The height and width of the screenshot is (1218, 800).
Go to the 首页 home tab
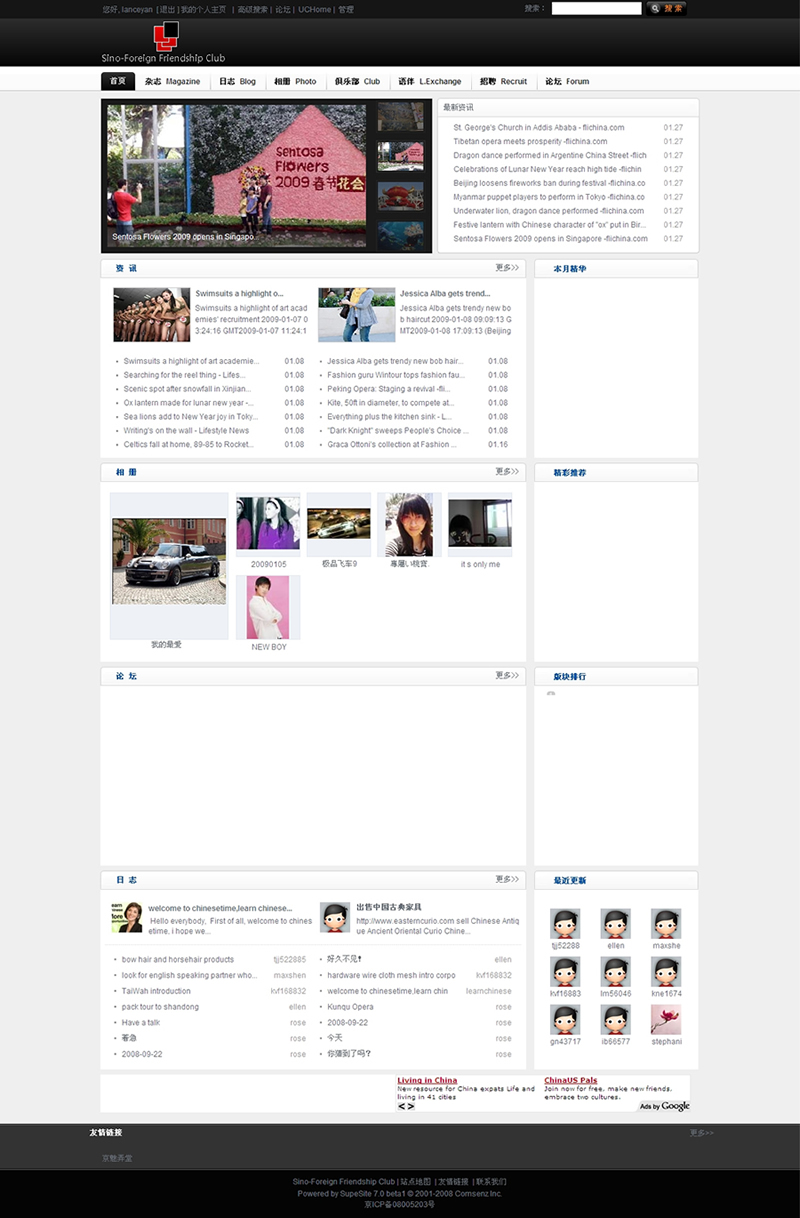[x=118, y=81]
